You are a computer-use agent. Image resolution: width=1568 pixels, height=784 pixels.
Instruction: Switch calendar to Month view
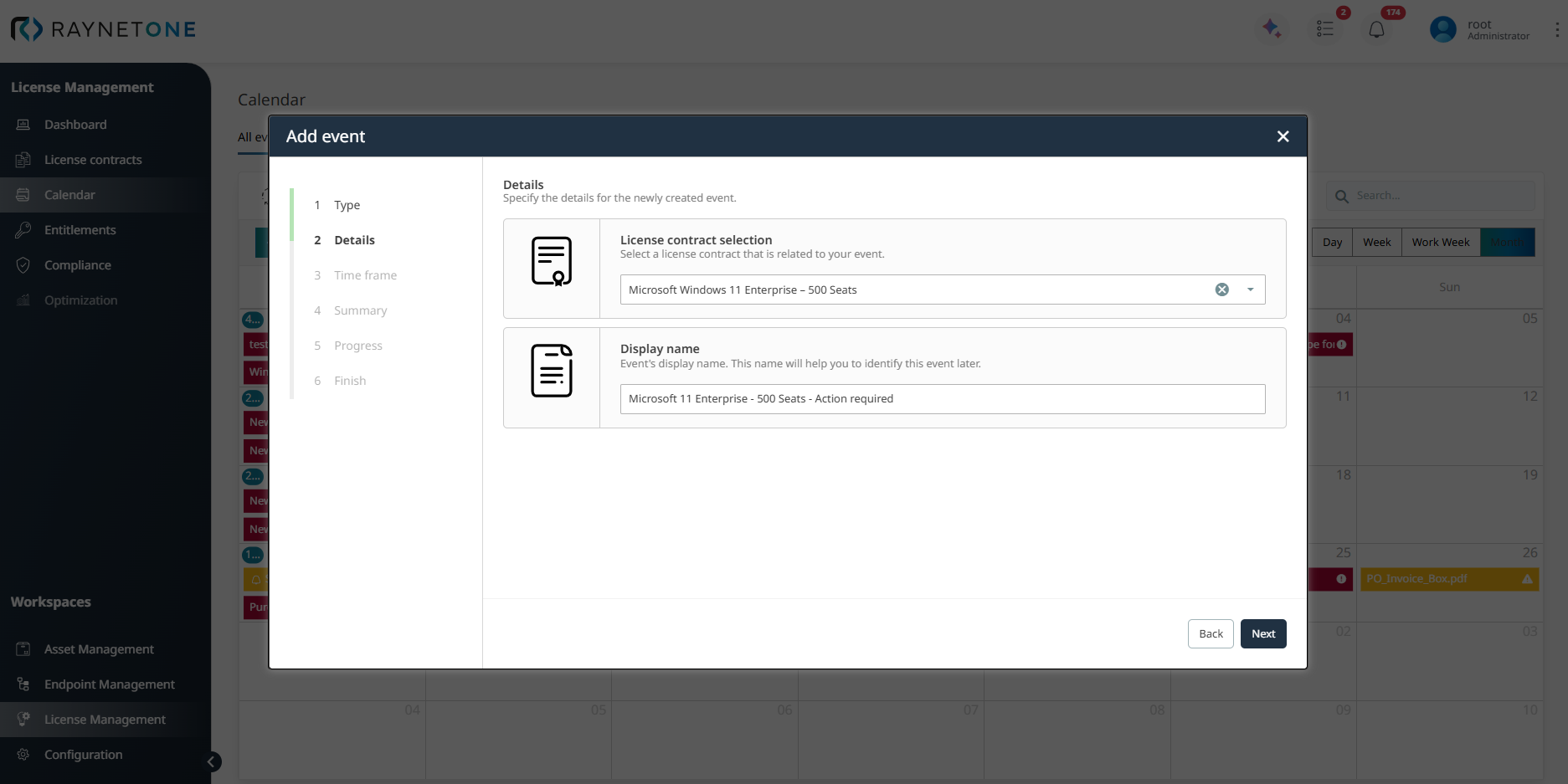click(1507, 243)
